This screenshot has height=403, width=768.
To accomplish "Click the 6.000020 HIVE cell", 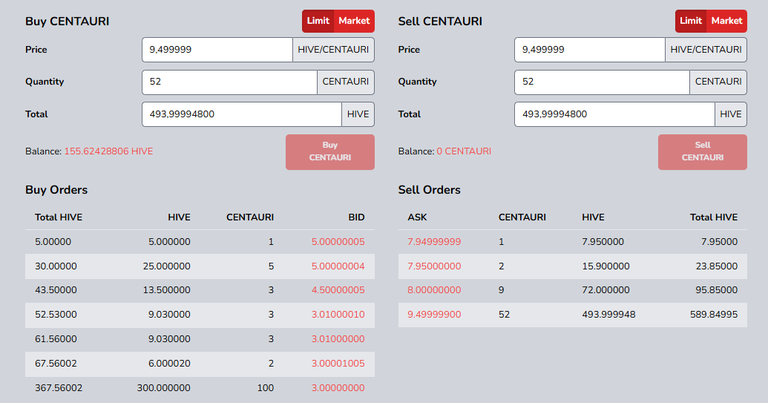I will pyautogui.click(x=169, y=363).
